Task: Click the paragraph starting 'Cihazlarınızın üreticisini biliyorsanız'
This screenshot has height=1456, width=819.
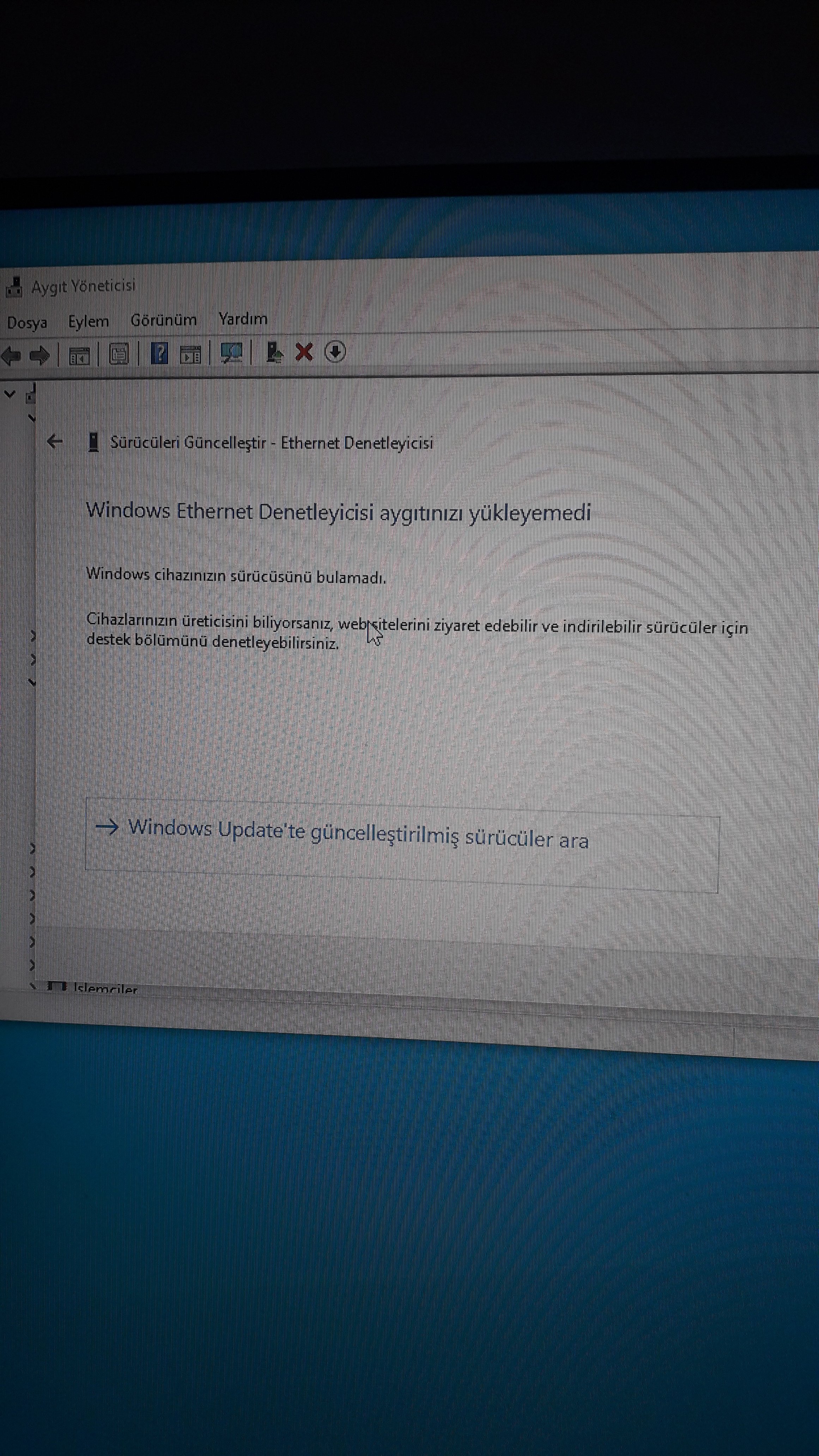Action: coord(417,632)
